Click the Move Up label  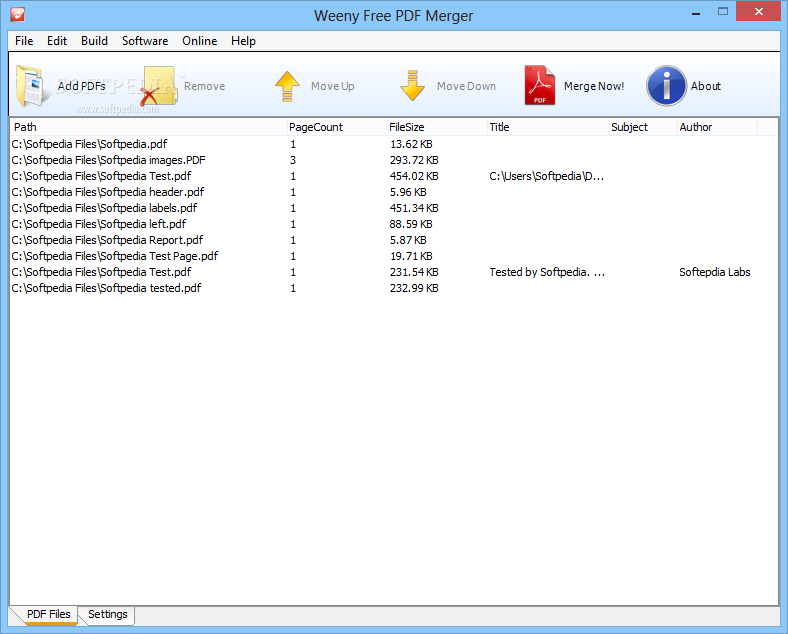(333, 86)
